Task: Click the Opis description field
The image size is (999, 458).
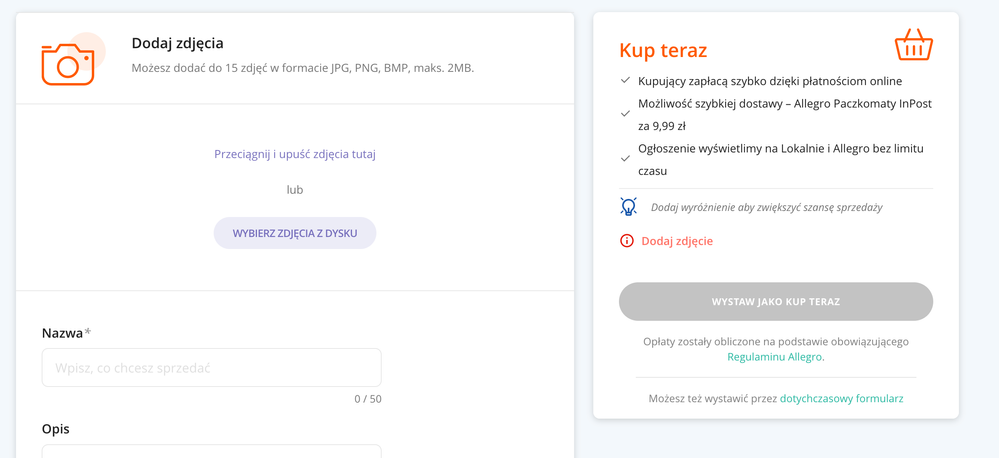Action: (x=212, y=451)
